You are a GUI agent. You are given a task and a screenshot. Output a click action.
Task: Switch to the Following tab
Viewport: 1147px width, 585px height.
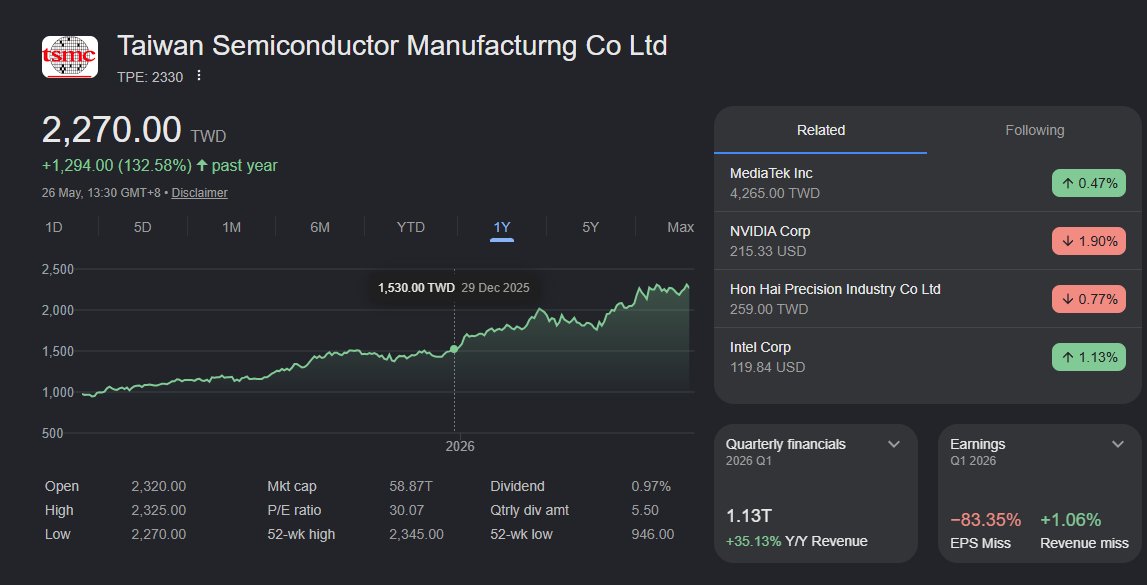coord(1034,130)
